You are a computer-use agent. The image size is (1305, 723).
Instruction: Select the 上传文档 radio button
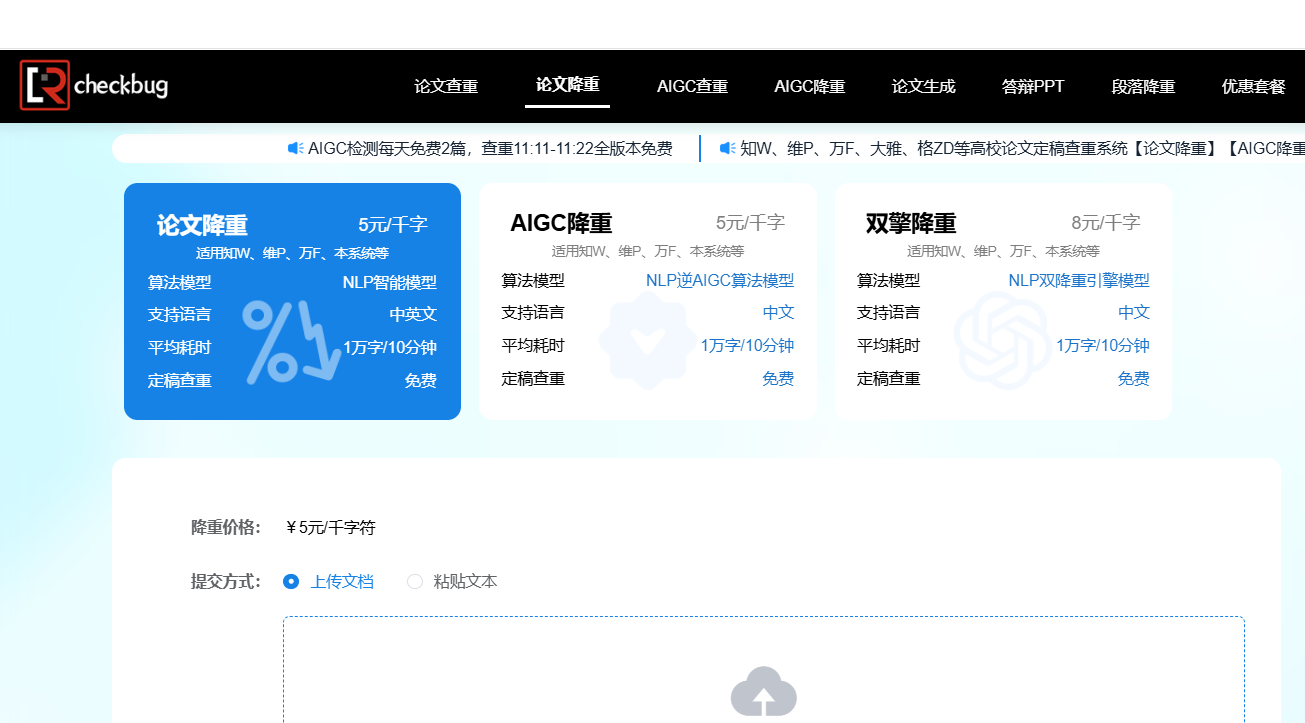291,581
